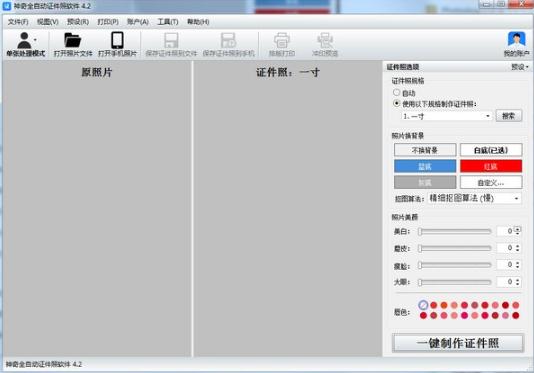Select the 使用以下规格制作证件照 radio button
This screenshot has height=373, width=534.
click(396, 103)
